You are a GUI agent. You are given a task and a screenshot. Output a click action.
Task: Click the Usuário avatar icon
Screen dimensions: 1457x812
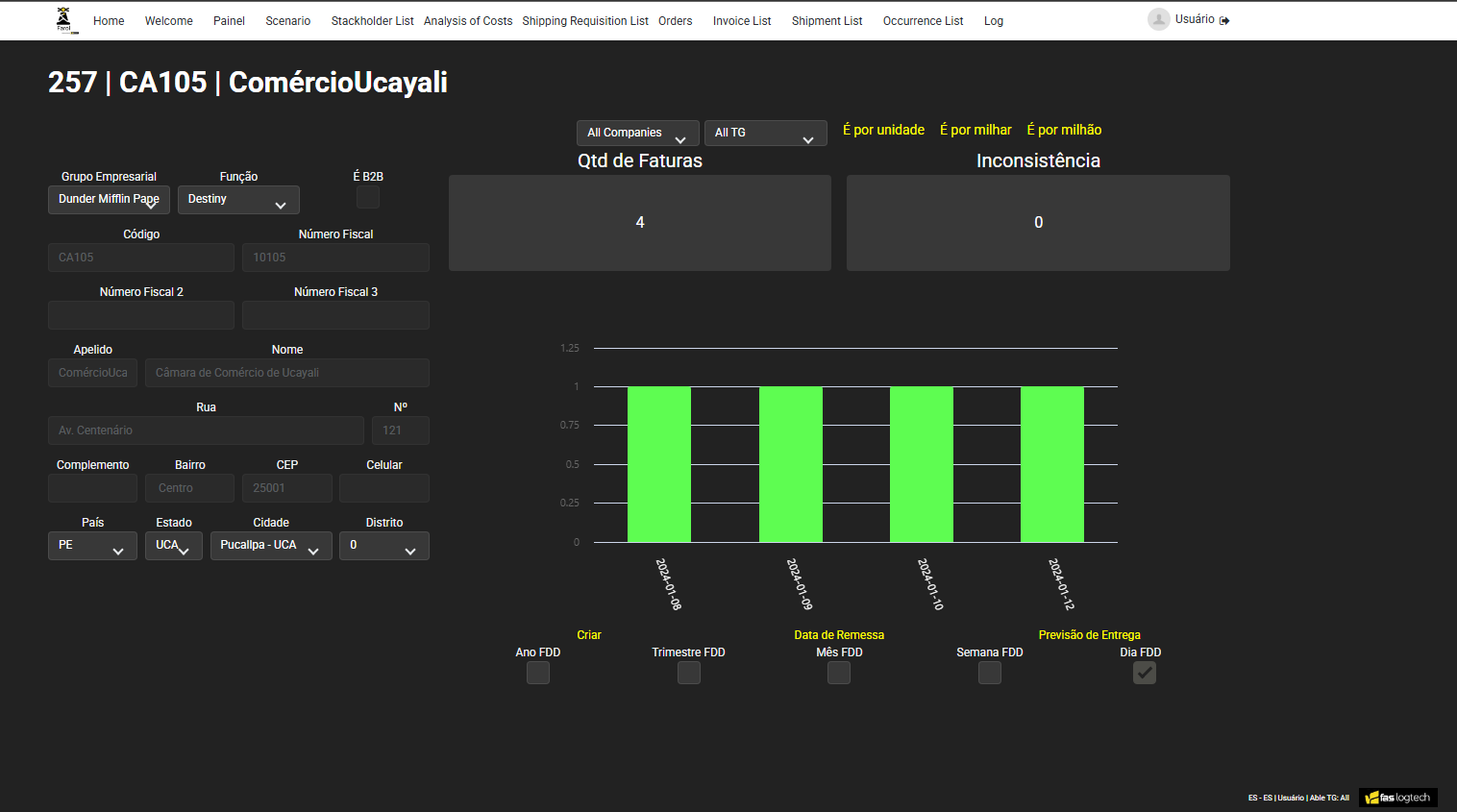[x=1158, y=18]
